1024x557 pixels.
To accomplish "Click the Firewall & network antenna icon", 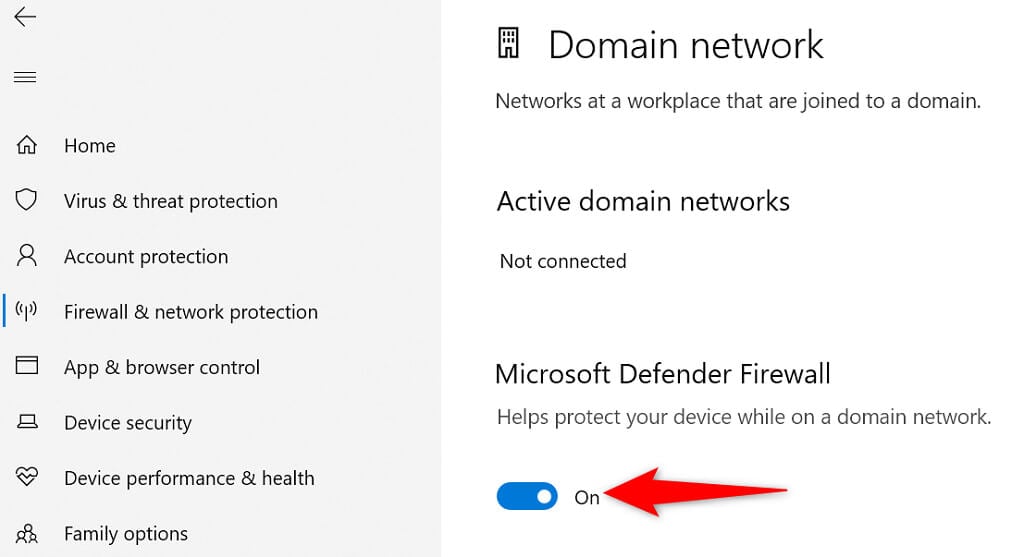I will 26,312.
